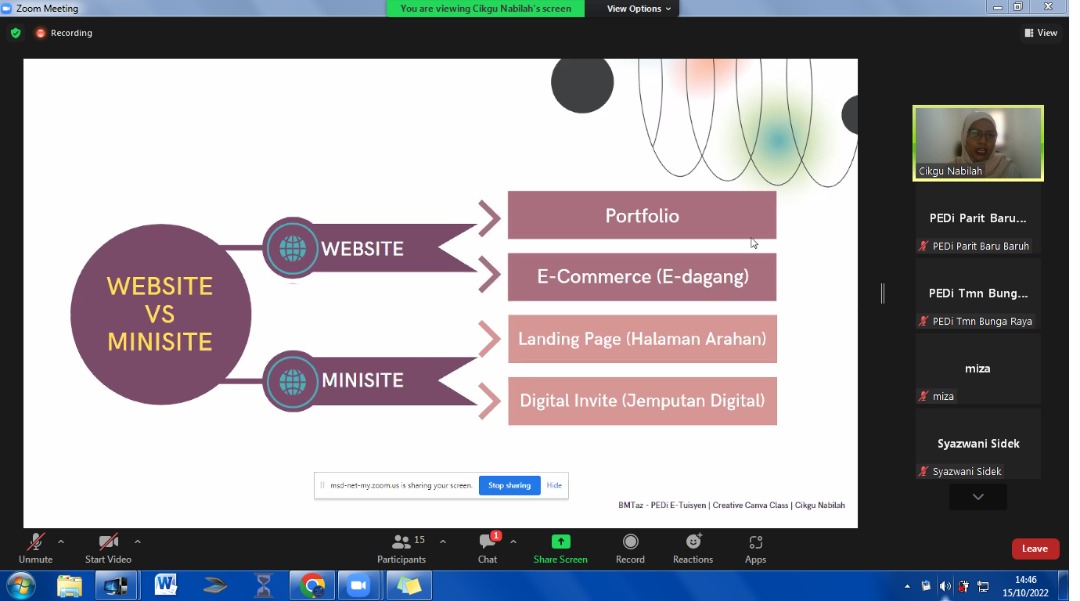1080x601 pixels.
Task: Select Cikgu Nabilah's video thumbnail
Action: point(977,142)
